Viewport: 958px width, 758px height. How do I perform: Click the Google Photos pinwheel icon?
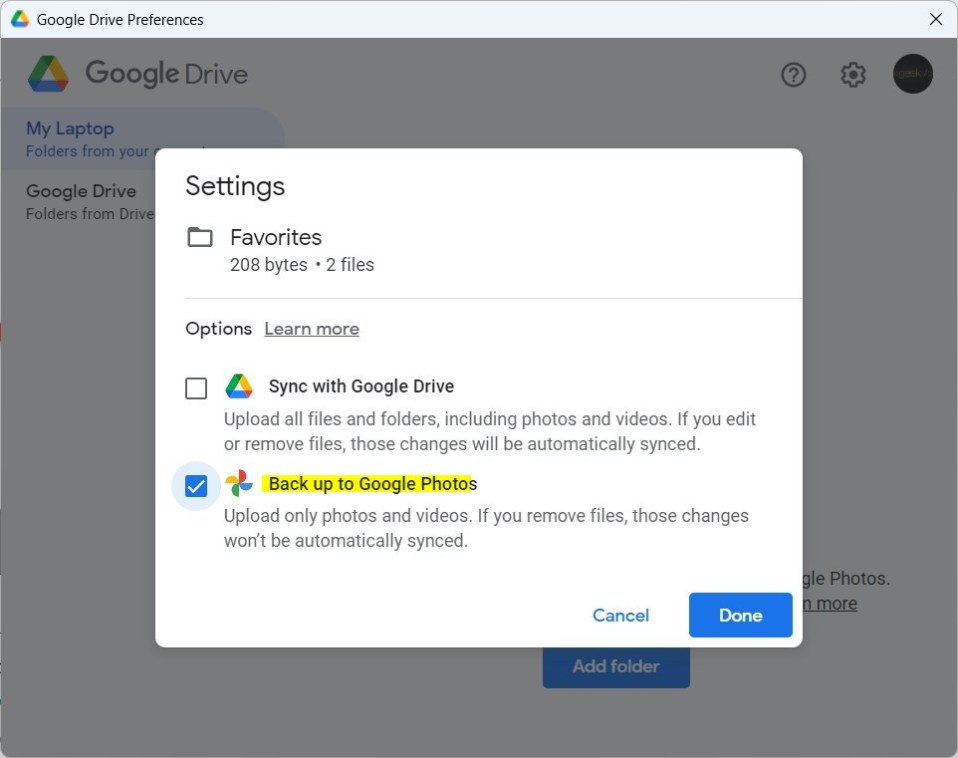tap(239, 484)
